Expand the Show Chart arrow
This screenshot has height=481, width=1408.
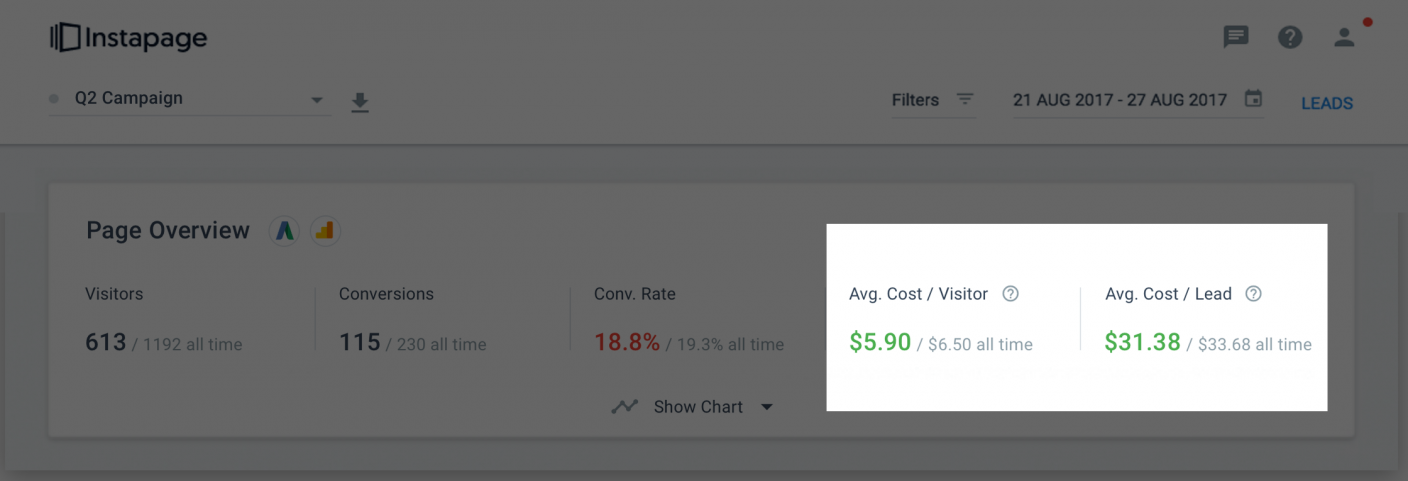pos(767,407)
